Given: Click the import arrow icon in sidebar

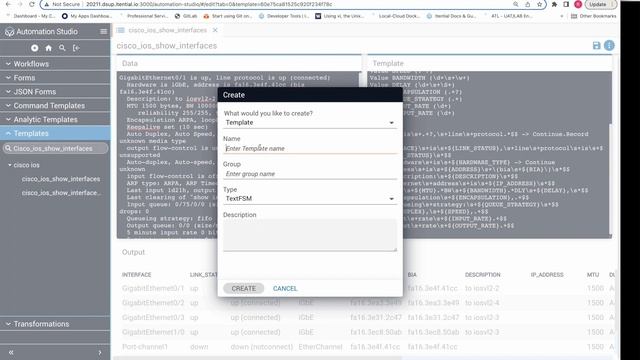Looking at the screenshot, I should coord(76,48).
